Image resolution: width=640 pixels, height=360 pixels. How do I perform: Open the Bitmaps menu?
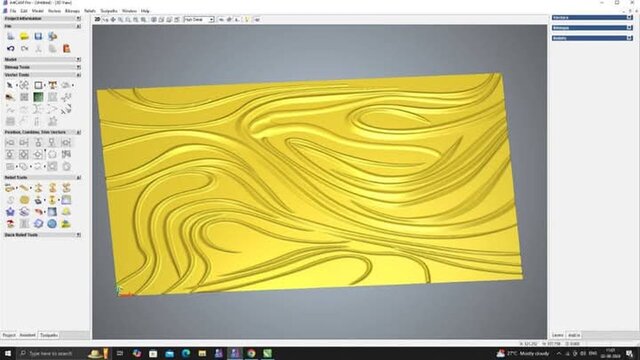point(72,11)
